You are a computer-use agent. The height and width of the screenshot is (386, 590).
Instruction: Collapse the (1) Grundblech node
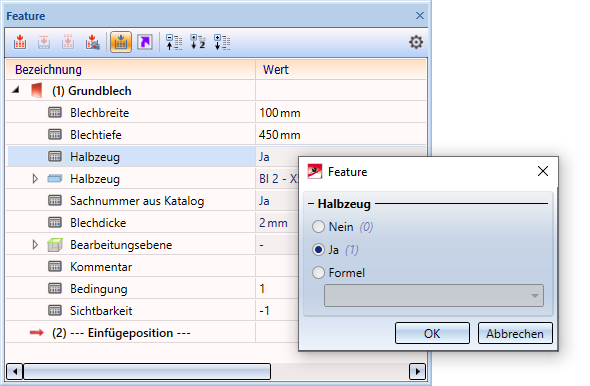click(16, 90)
